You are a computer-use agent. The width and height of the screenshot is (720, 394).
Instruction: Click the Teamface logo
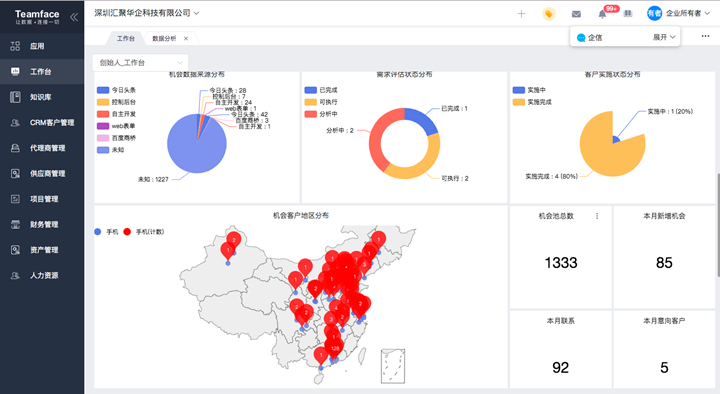(37, 17)
